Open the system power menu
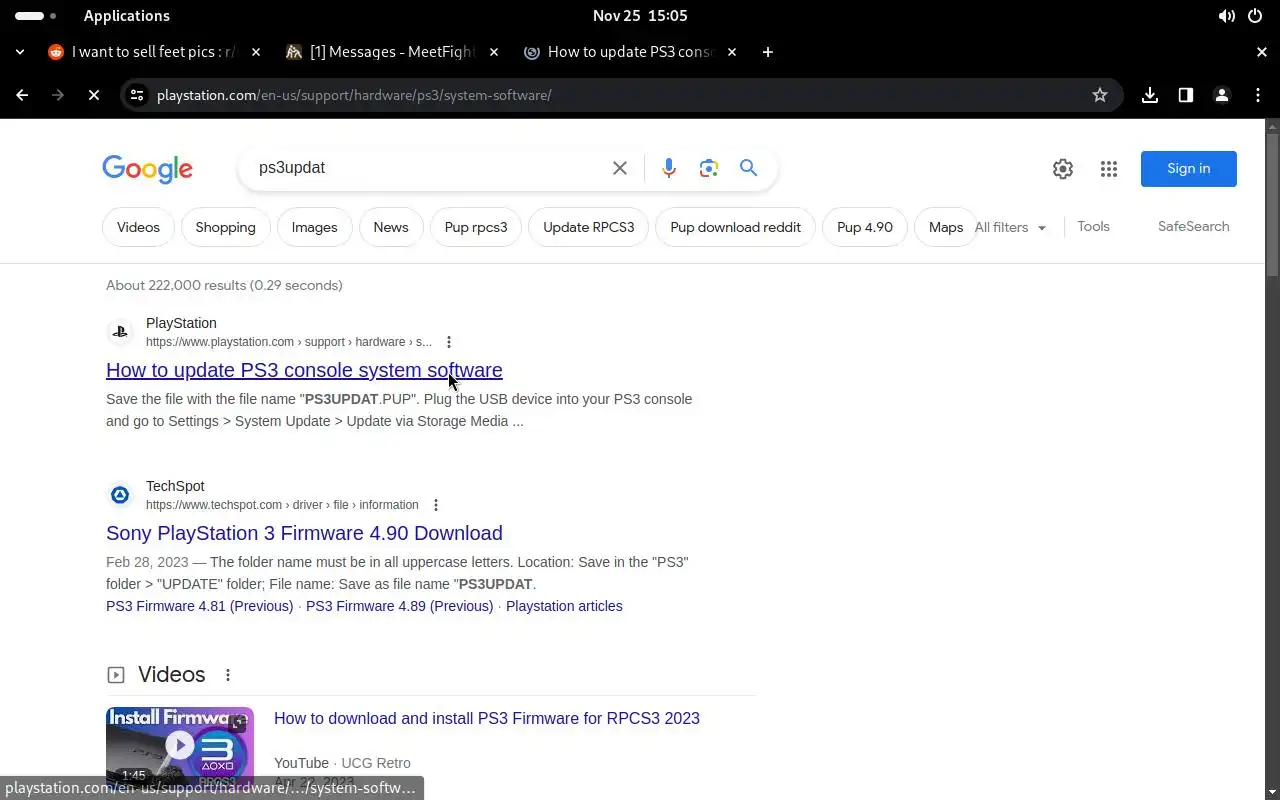The height and width of the screenshot is (800, 1280). [x=1255, y=16]
